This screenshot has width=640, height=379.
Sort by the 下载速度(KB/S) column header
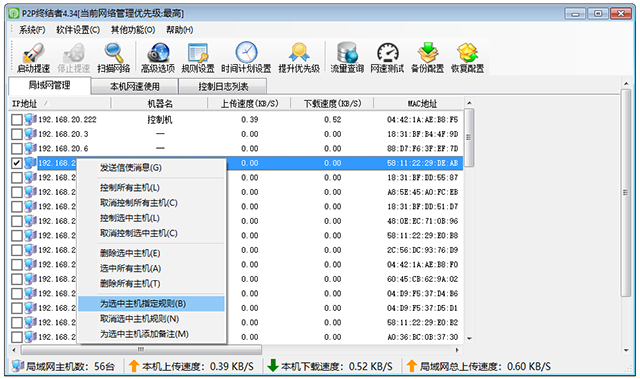pos(332,104)
